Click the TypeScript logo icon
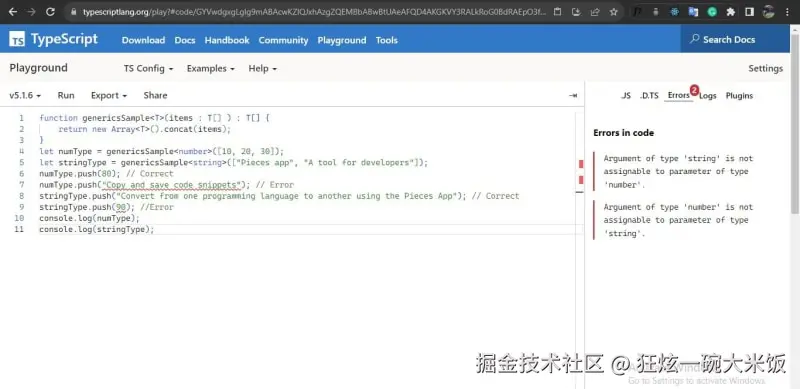The image size is (800, 389). 17,39
